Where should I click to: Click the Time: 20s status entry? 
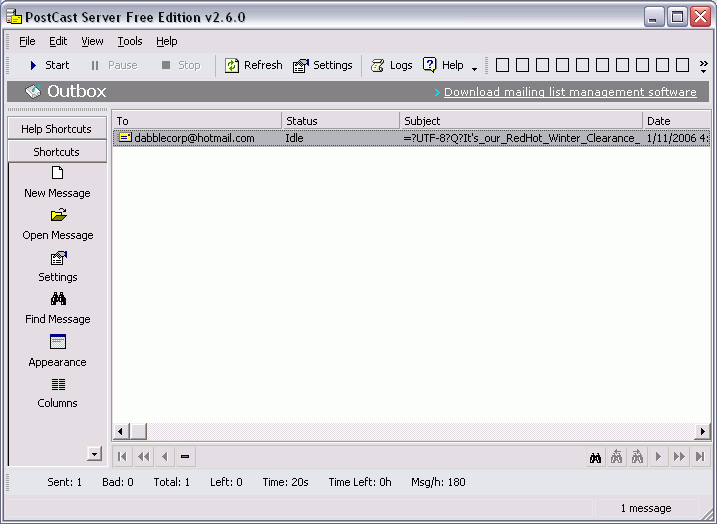point(286,482)
